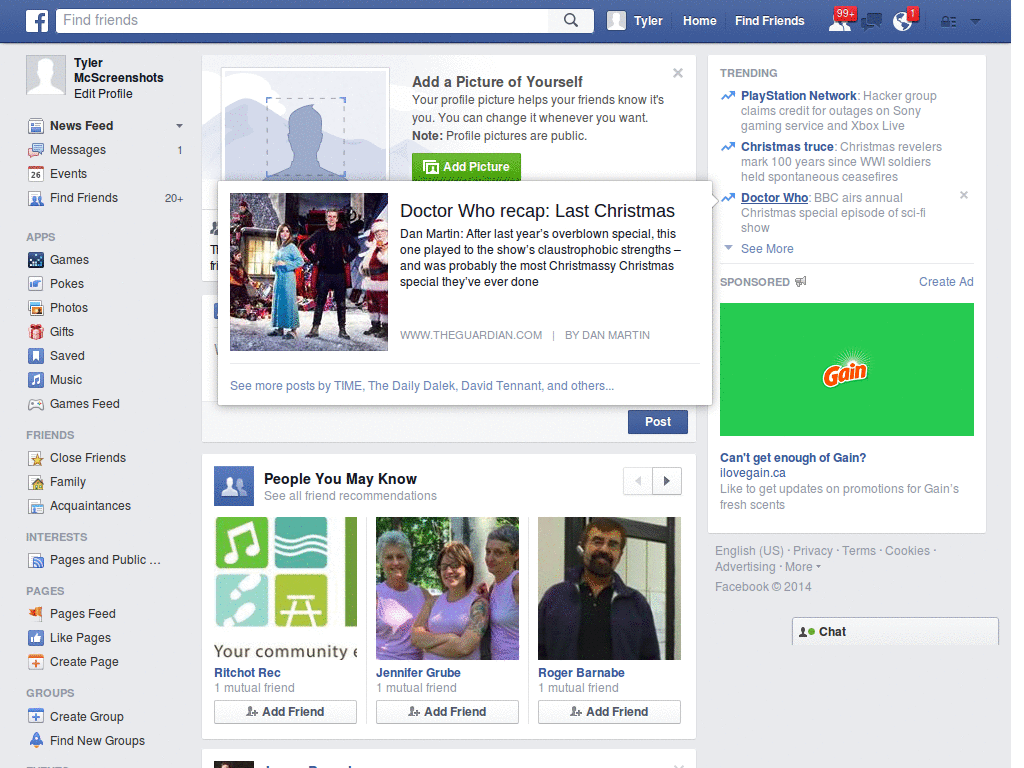Viewport: 1024px width, 768px height.
Task: Open Jennifer Grube's profile photo
Action: (x=447, y=588)
